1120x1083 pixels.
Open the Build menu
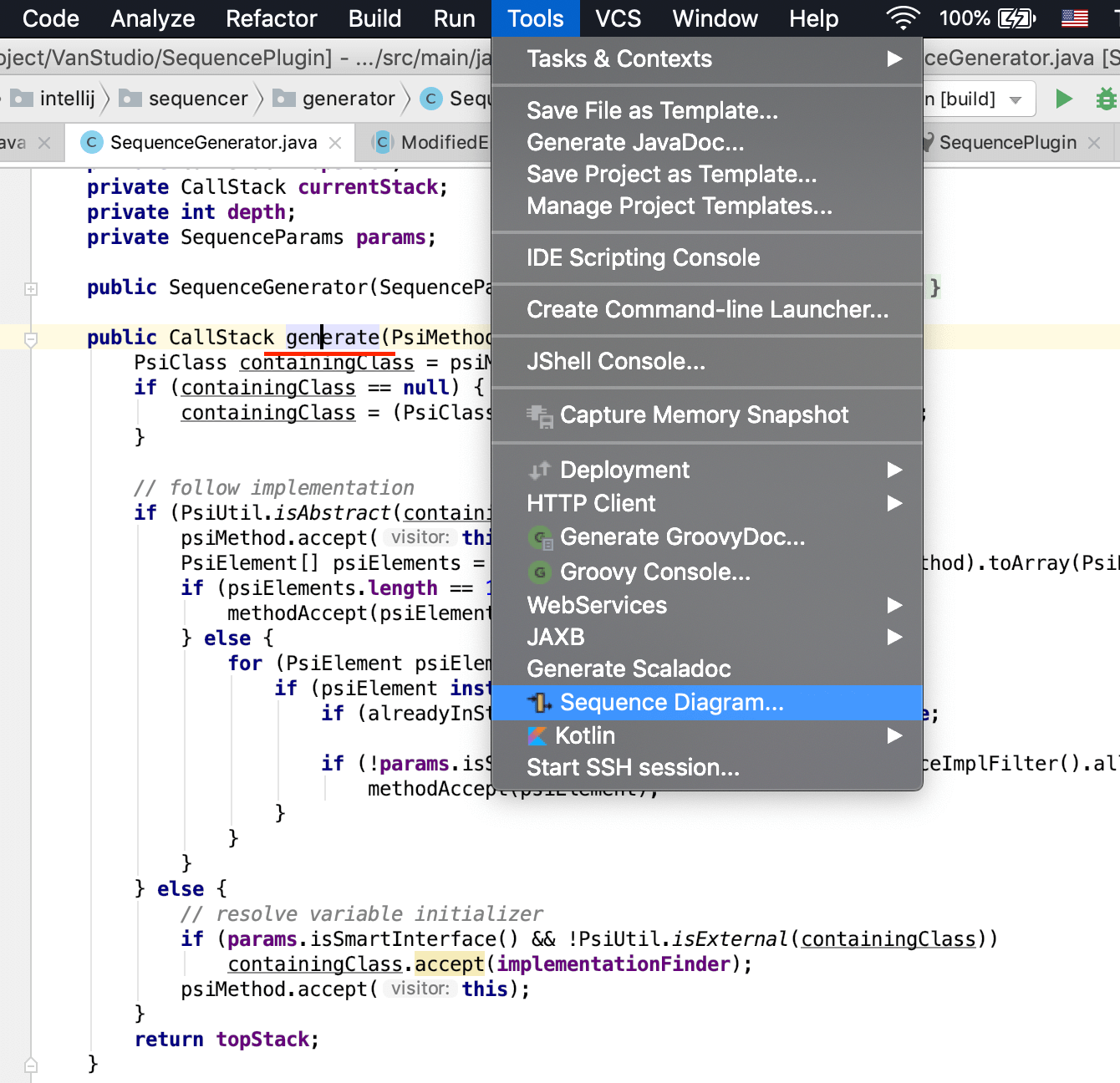(x=375, y=18)
